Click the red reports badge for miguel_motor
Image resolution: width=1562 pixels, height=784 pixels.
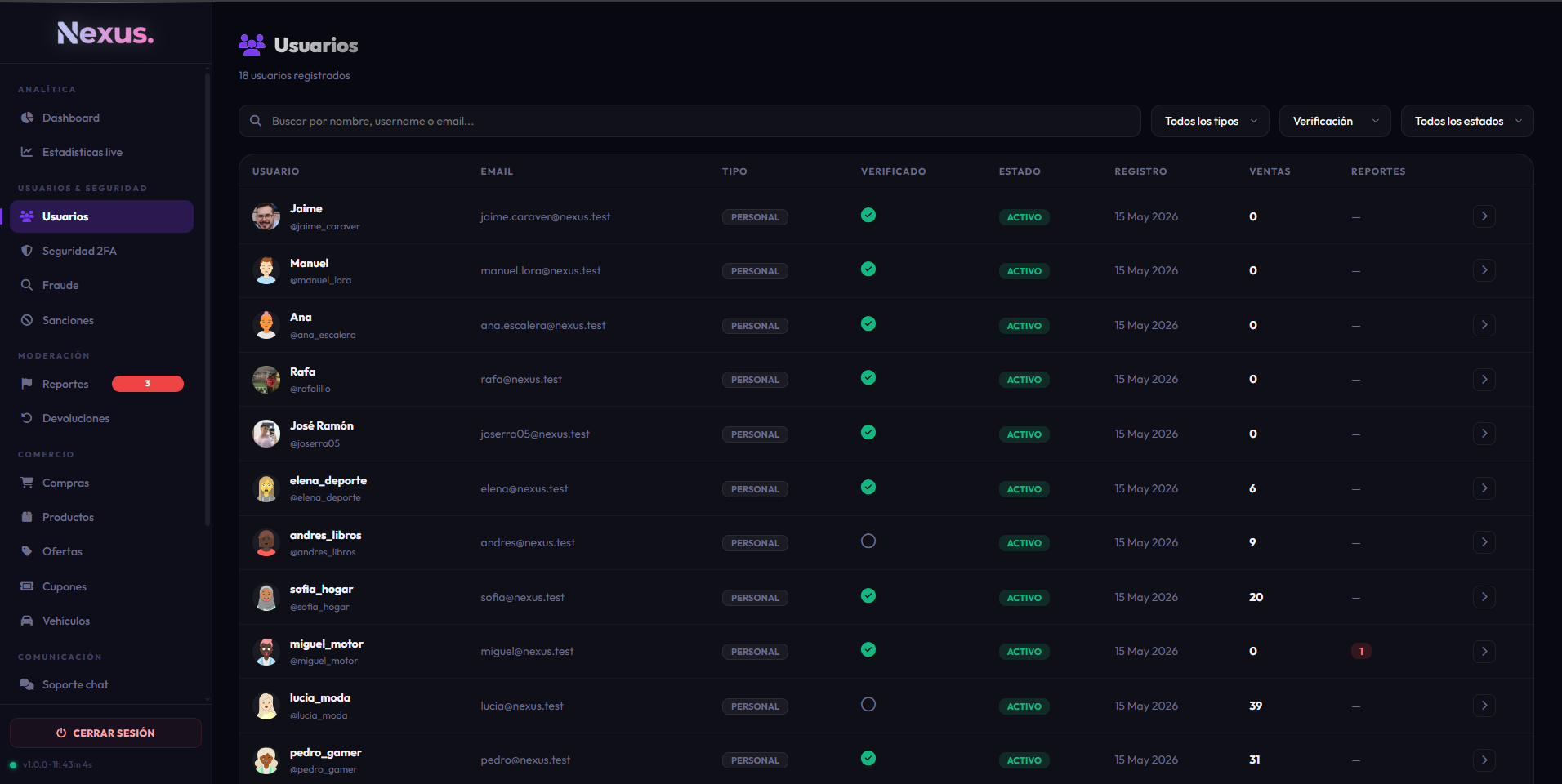point(1361,651)
